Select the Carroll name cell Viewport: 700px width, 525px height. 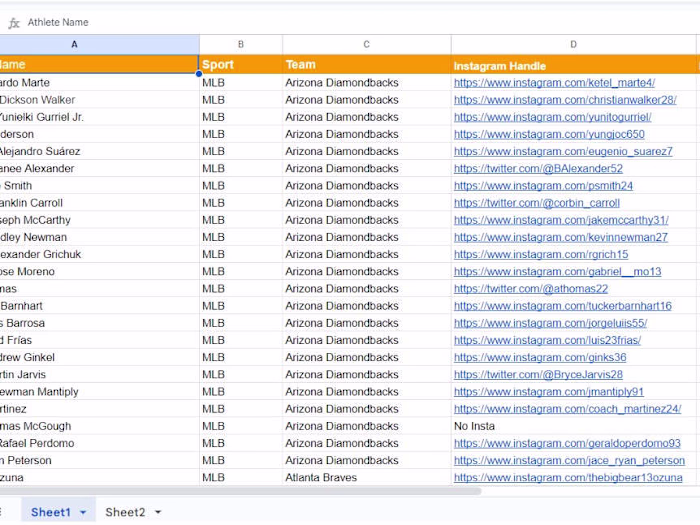coord(99,203)
